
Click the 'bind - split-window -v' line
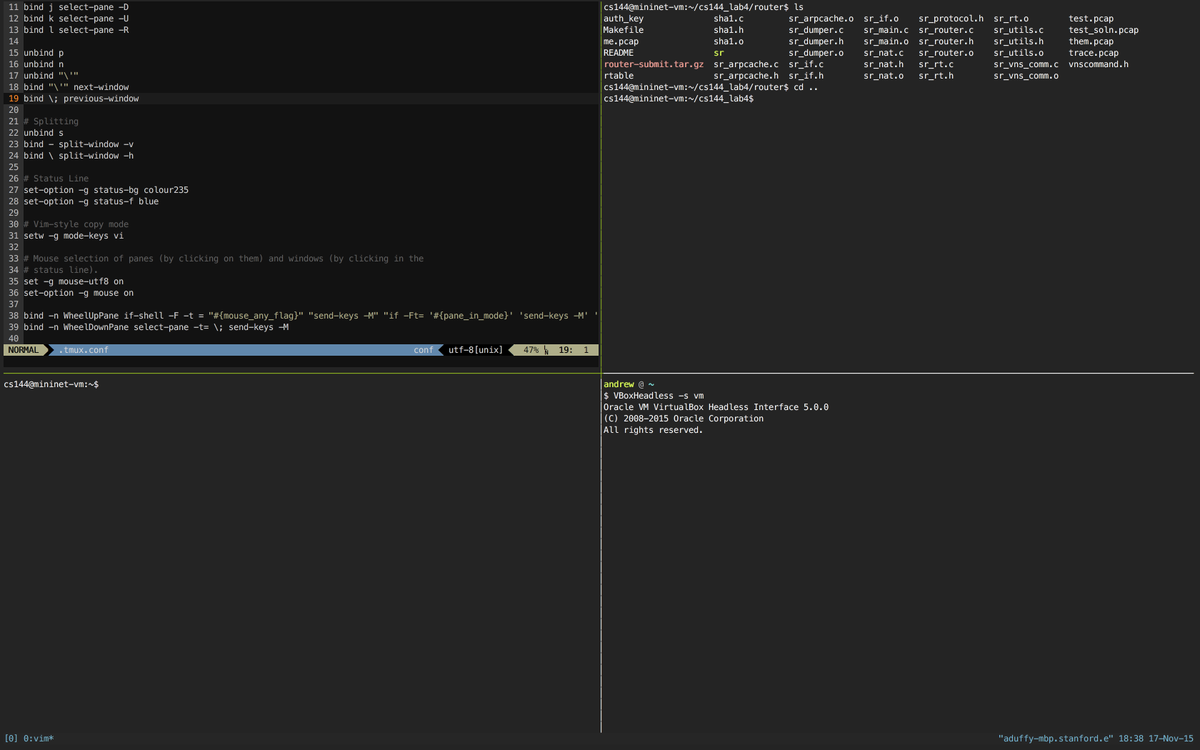coord(79,144)
